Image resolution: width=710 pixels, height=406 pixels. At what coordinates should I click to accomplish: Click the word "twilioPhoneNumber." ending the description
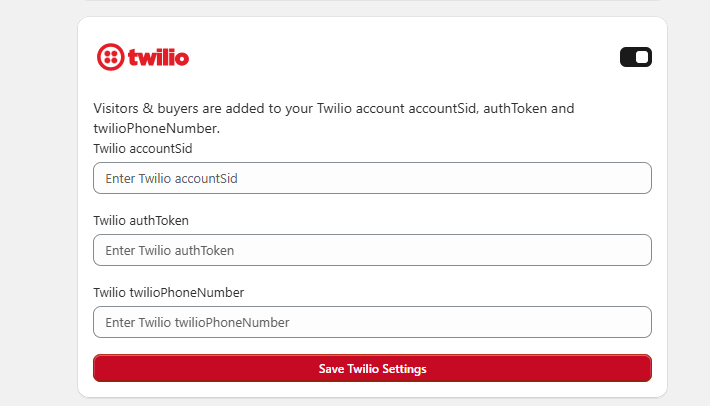[x=156, y=129]
